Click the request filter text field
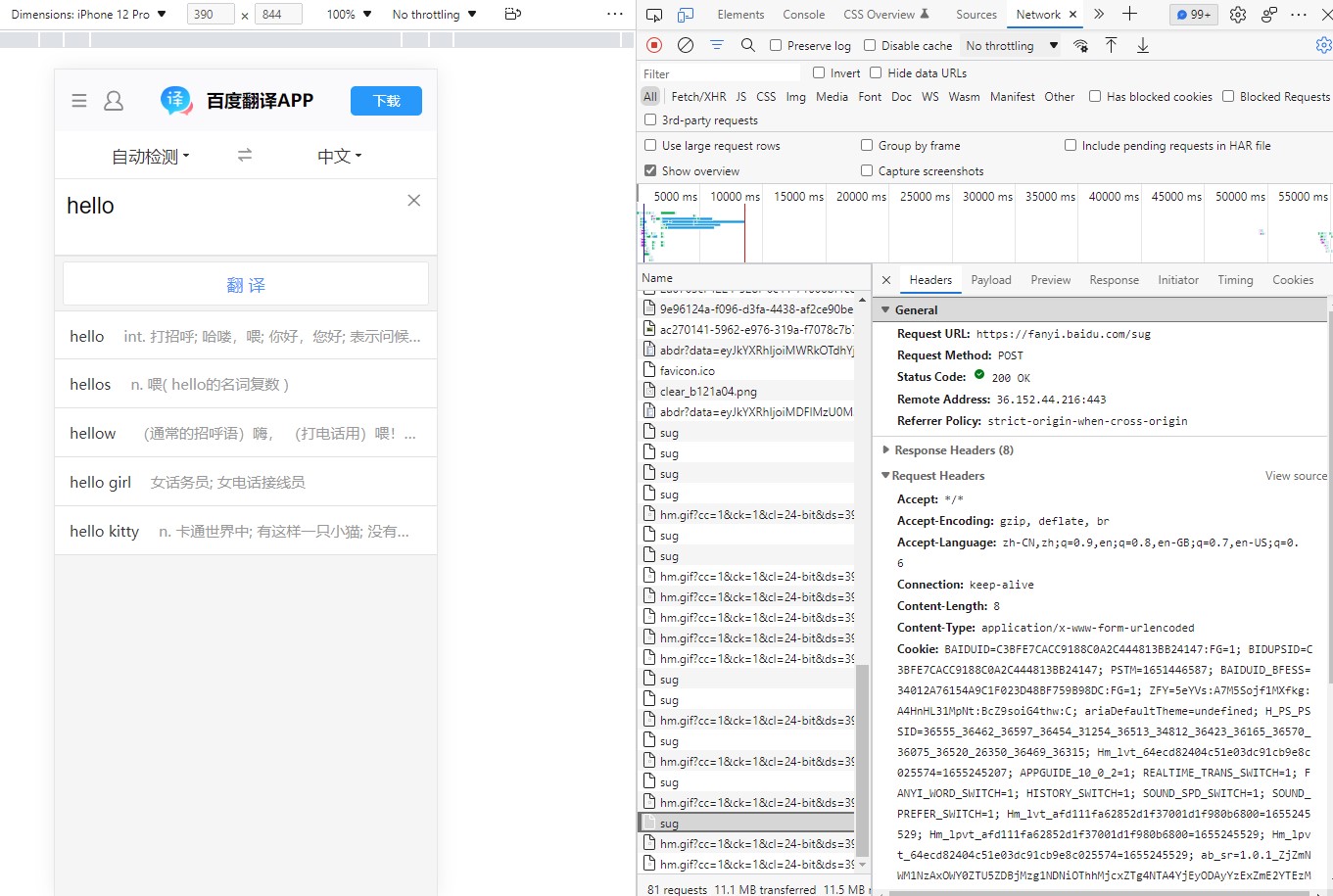Viewport: 1333px width, 896px height. pyautogui.click(x=720, y=73)
